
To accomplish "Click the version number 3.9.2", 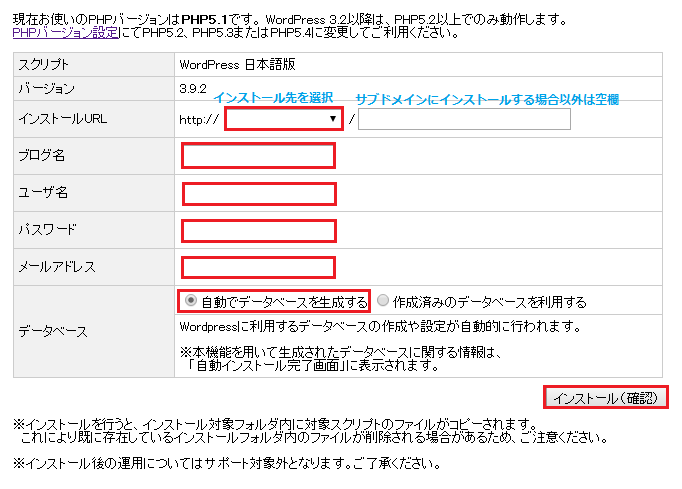I will tap(193, 89).
